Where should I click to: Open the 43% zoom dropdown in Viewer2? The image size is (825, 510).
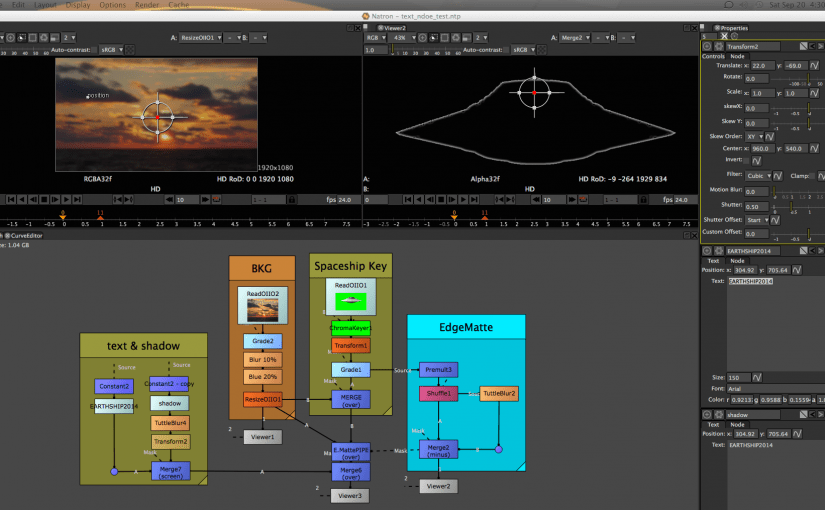point(404,38)
